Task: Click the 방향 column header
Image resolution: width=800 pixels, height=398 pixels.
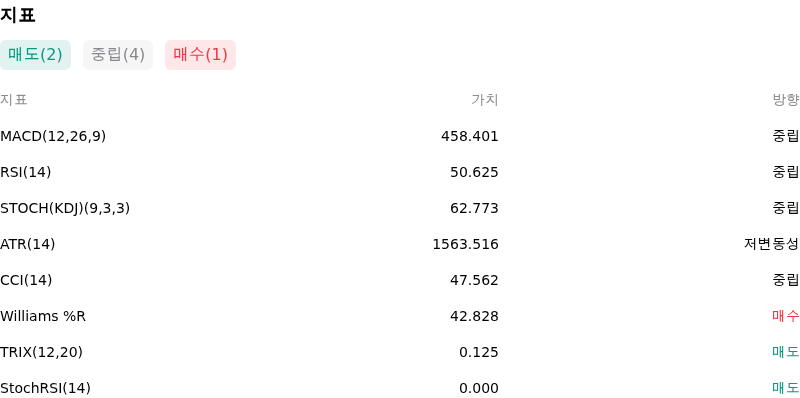Action: pyautogui.click(x=786, y=100)
